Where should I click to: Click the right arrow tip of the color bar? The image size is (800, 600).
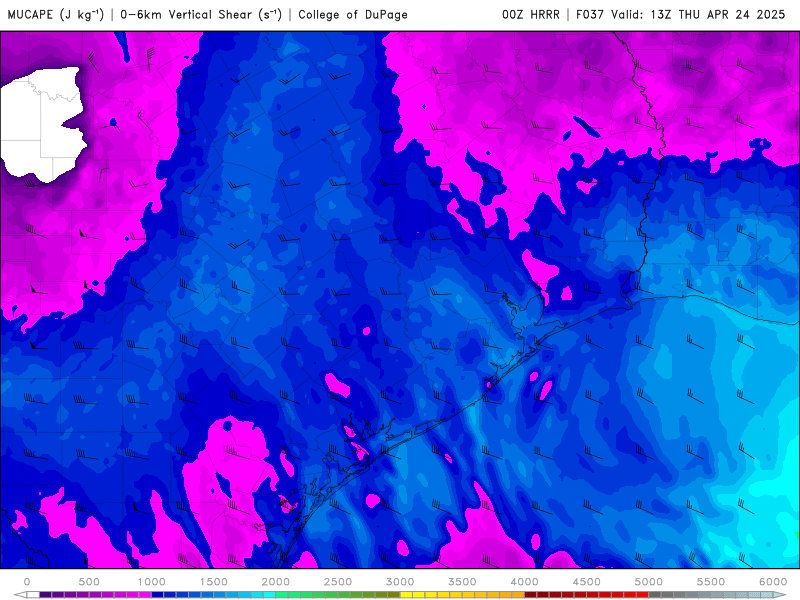tap(782, 595)
